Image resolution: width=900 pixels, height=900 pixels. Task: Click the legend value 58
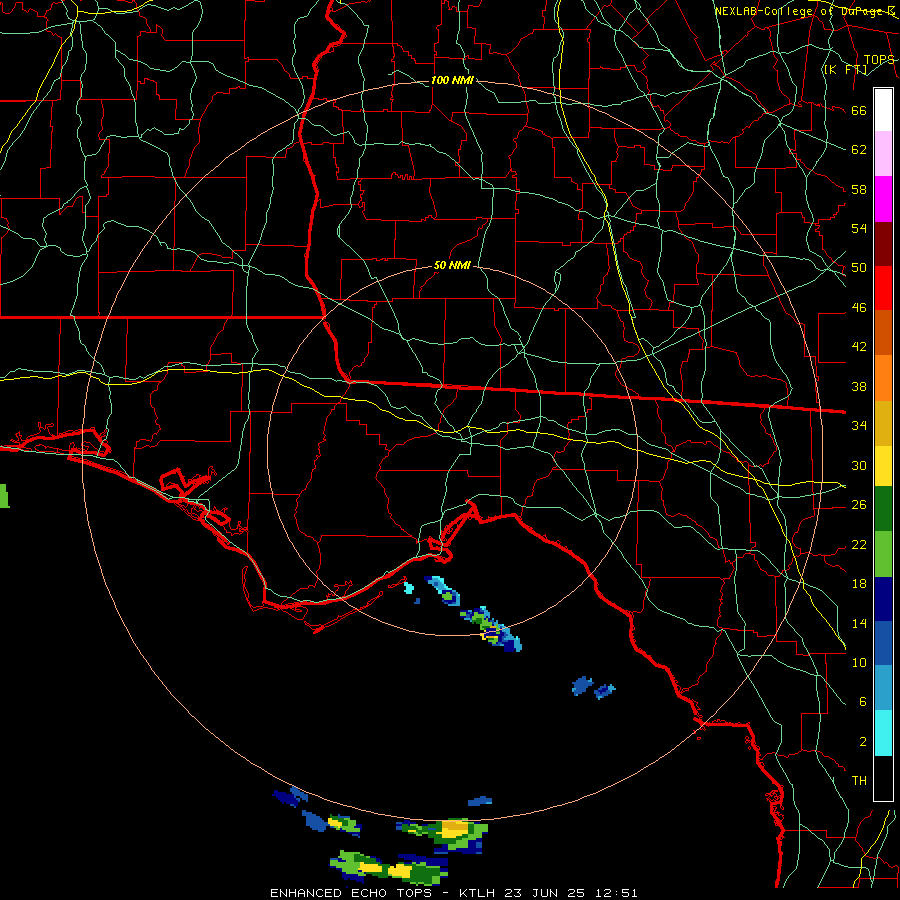click(859, 189)
